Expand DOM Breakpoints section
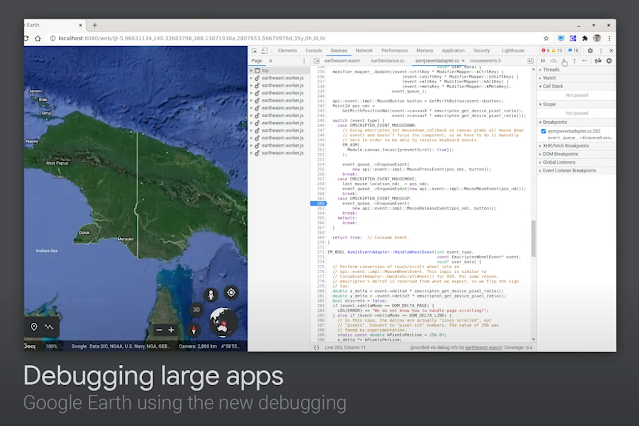 (x=576, y=154)
